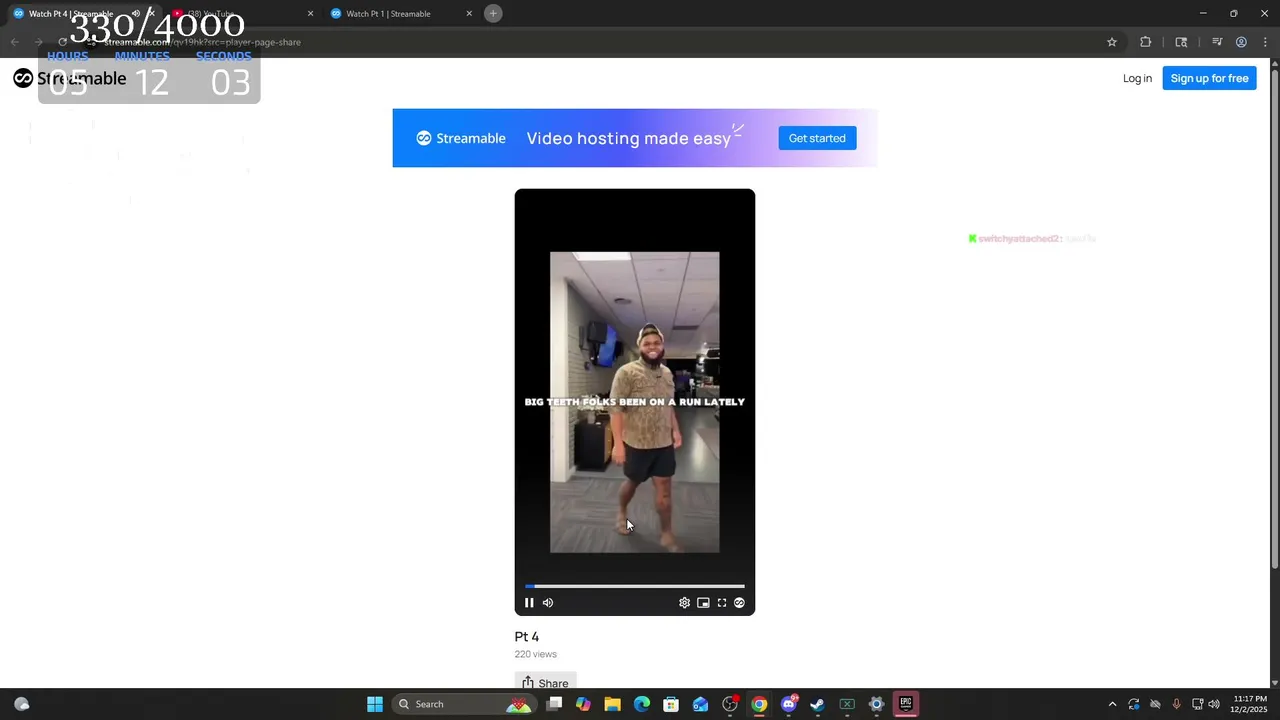1280x720 pixels.
Task: Click '220 views' text
Action: click(535, 654)
